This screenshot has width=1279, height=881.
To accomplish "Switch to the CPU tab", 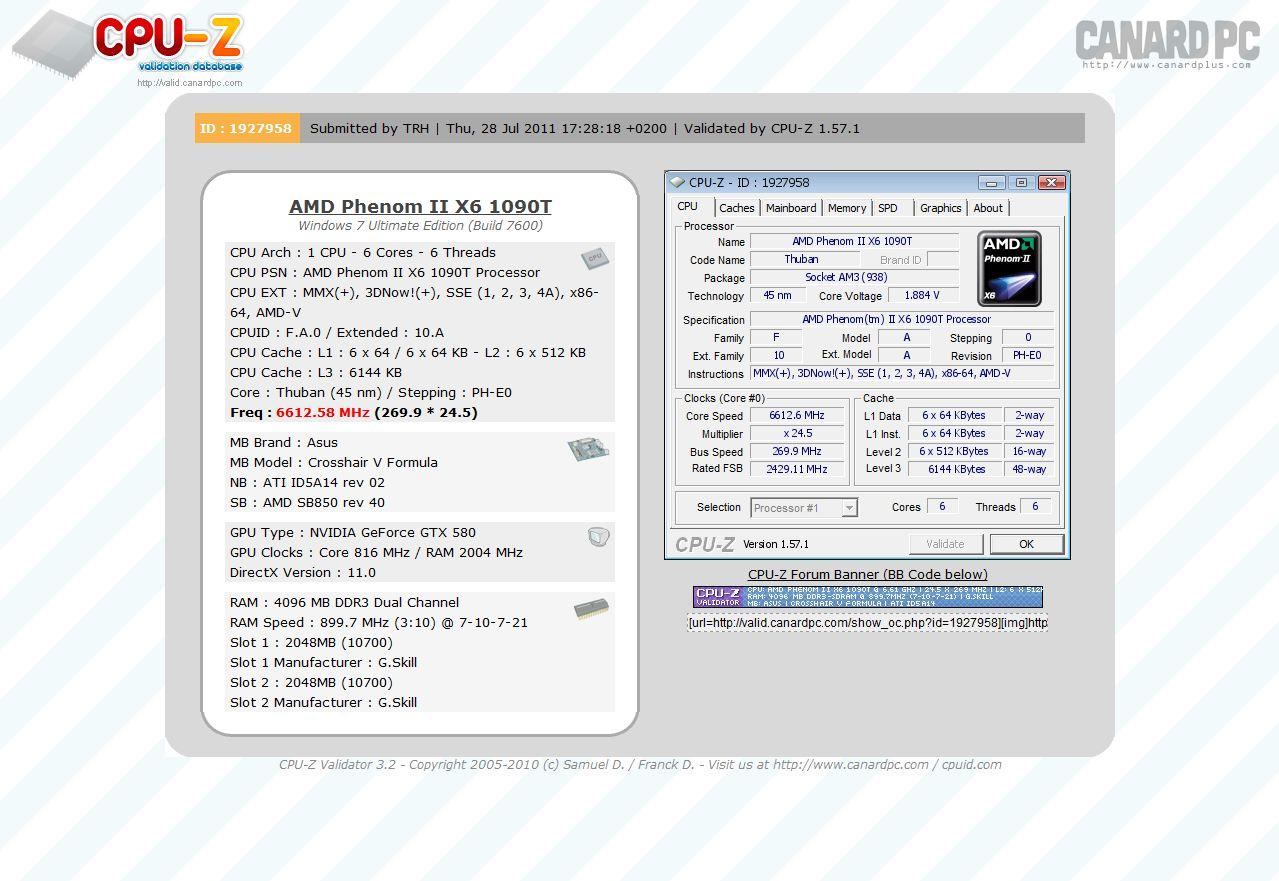I will [x=688, y=207].
